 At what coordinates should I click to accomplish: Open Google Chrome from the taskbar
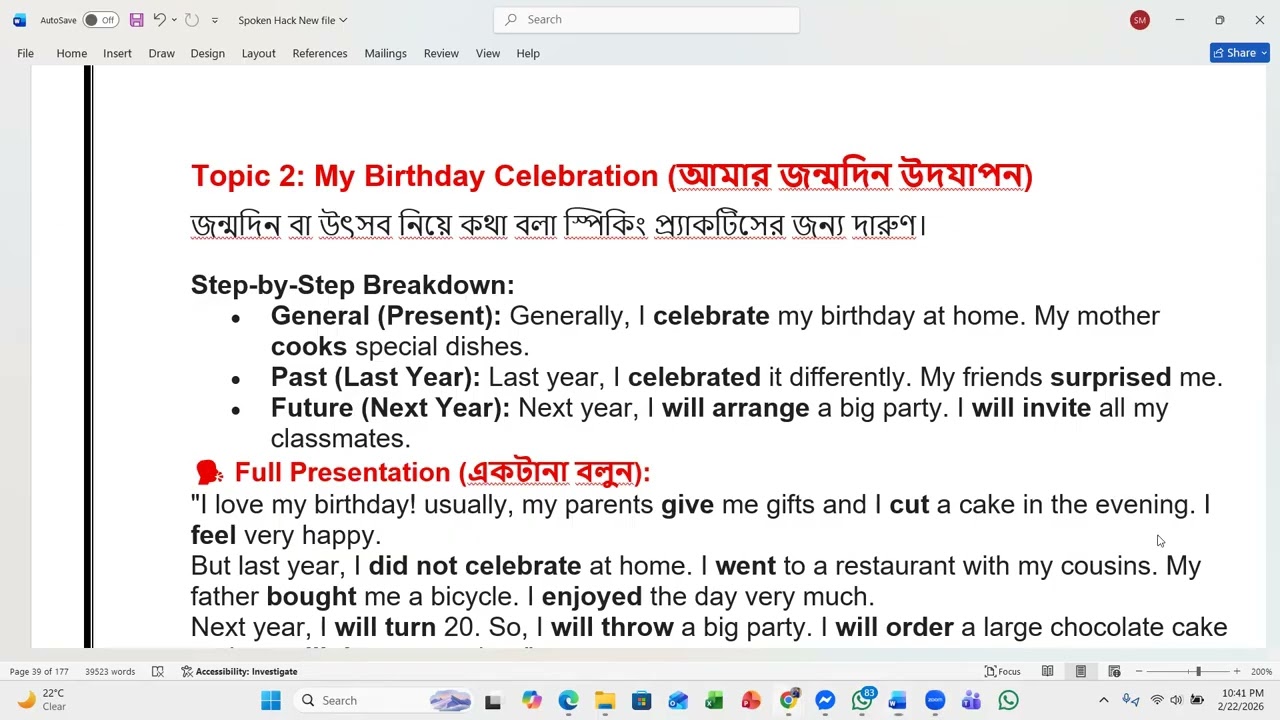tap(788, 701)
